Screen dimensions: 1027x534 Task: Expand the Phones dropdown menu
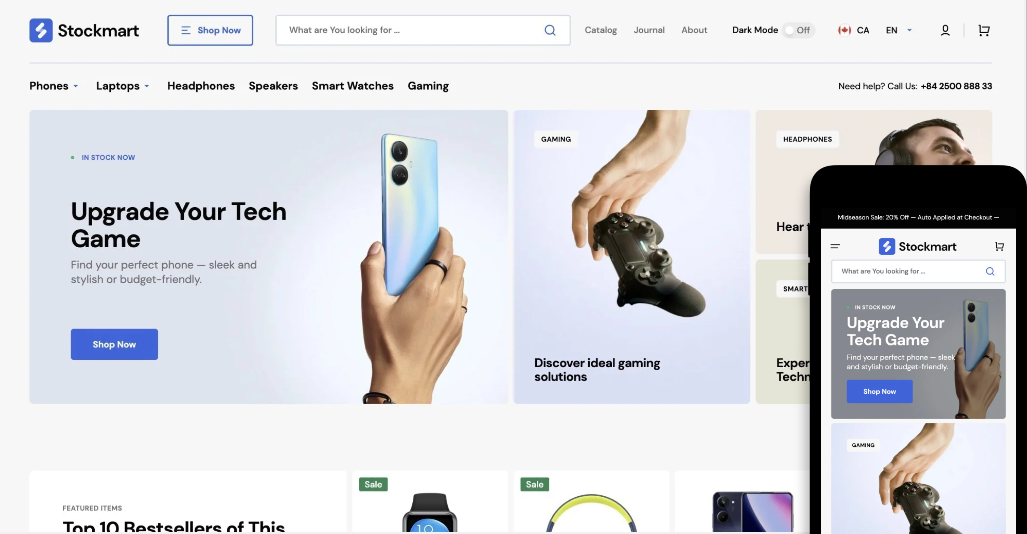54,86
